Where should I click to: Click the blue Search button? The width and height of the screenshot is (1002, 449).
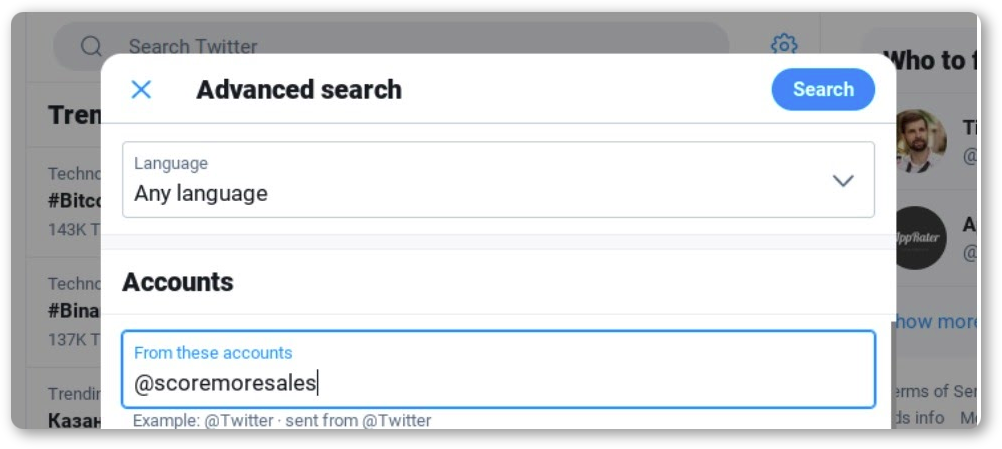823,89
